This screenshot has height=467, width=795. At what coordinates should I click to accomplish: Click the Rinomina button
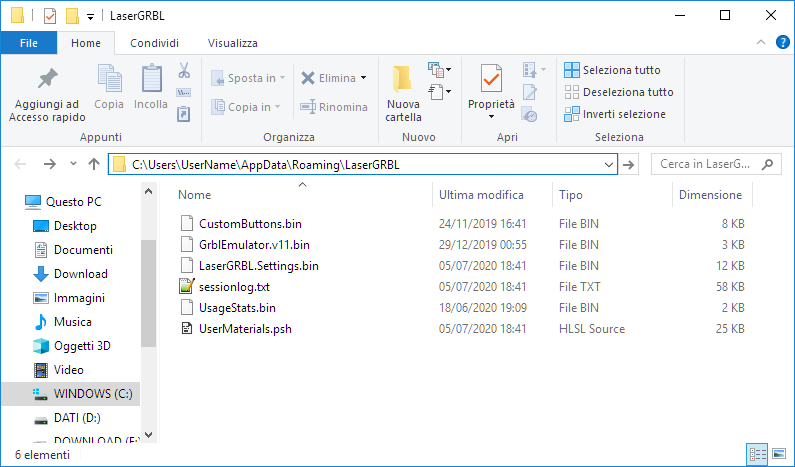334,107
